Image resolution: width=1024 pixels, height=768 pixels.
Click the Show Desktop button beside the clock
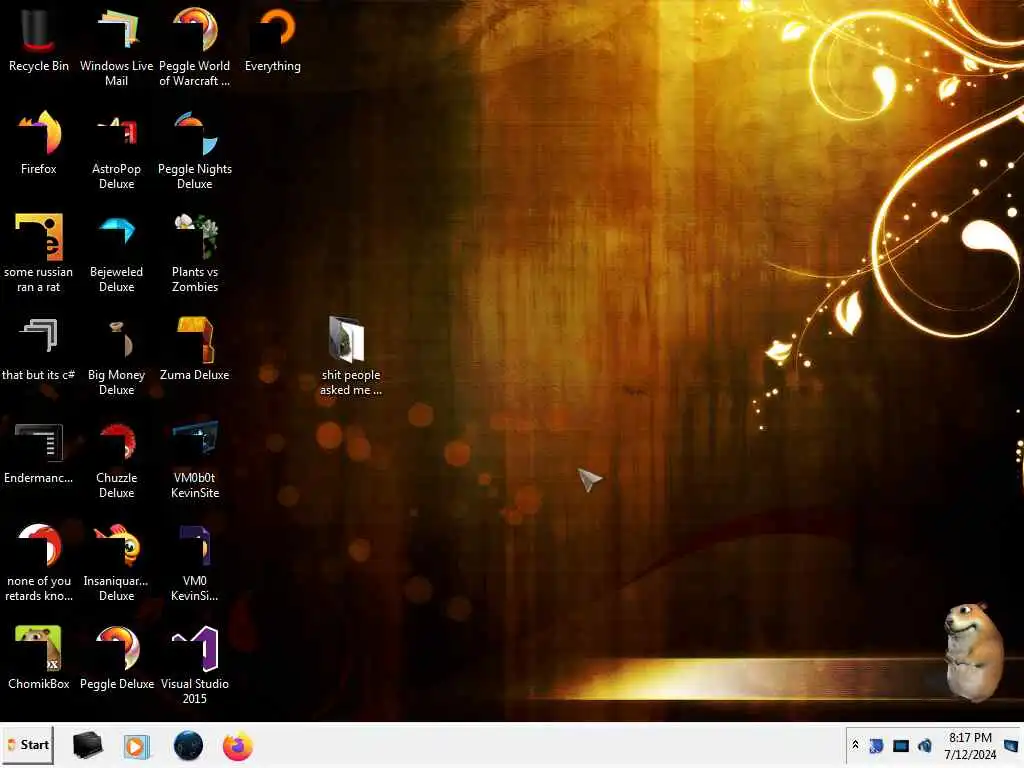pyautogui.click(x=1011, y=746)
